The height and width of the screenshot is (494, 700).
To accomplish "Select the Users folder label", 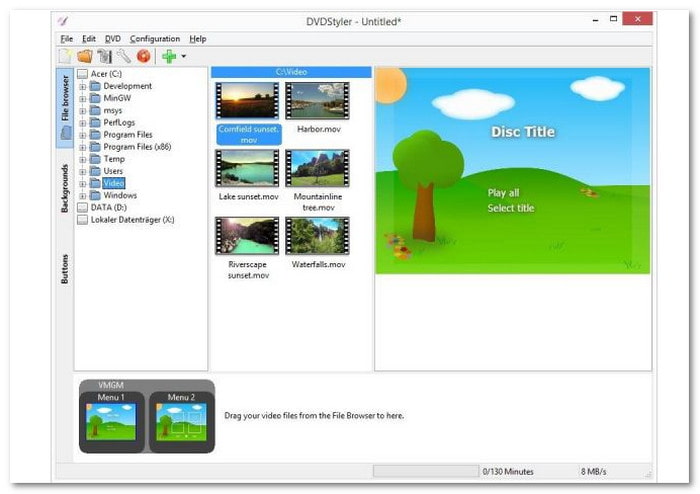I will coord(113,171).
